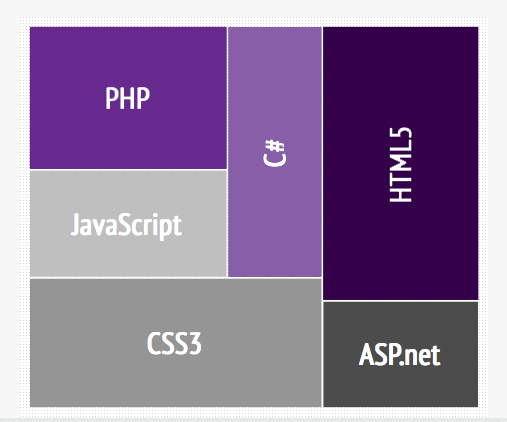Click the rotated HTML5 text label
This screenshot has width=507, height=422.
[401, 165]
